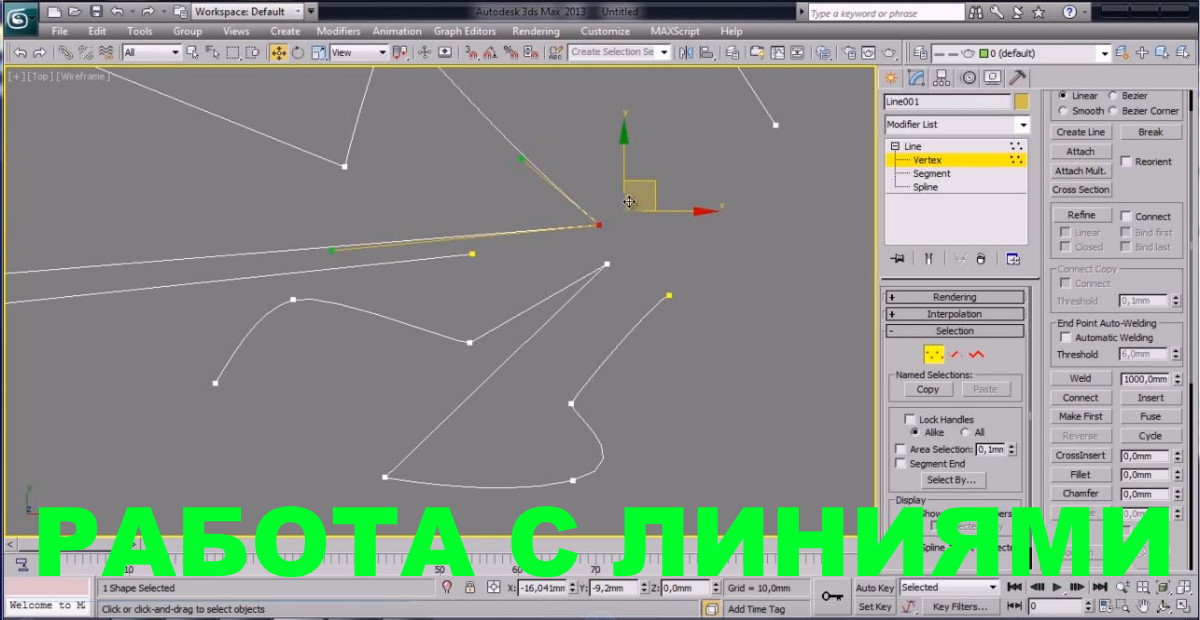Open the Utilities panel hammer icon

point(1018,78)
